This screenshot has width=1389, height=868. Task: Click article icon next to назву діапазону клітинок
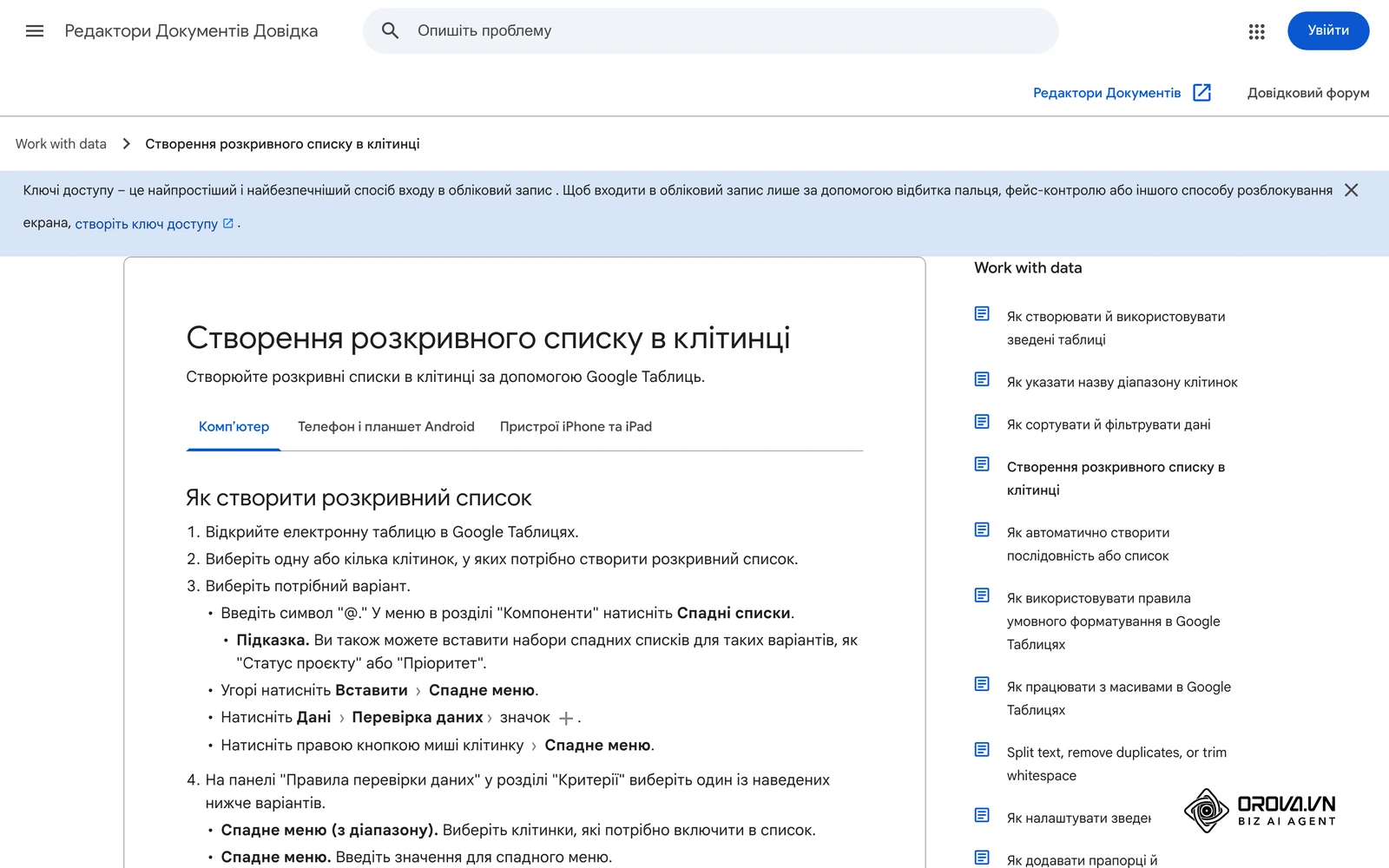[x=982, y=379]
